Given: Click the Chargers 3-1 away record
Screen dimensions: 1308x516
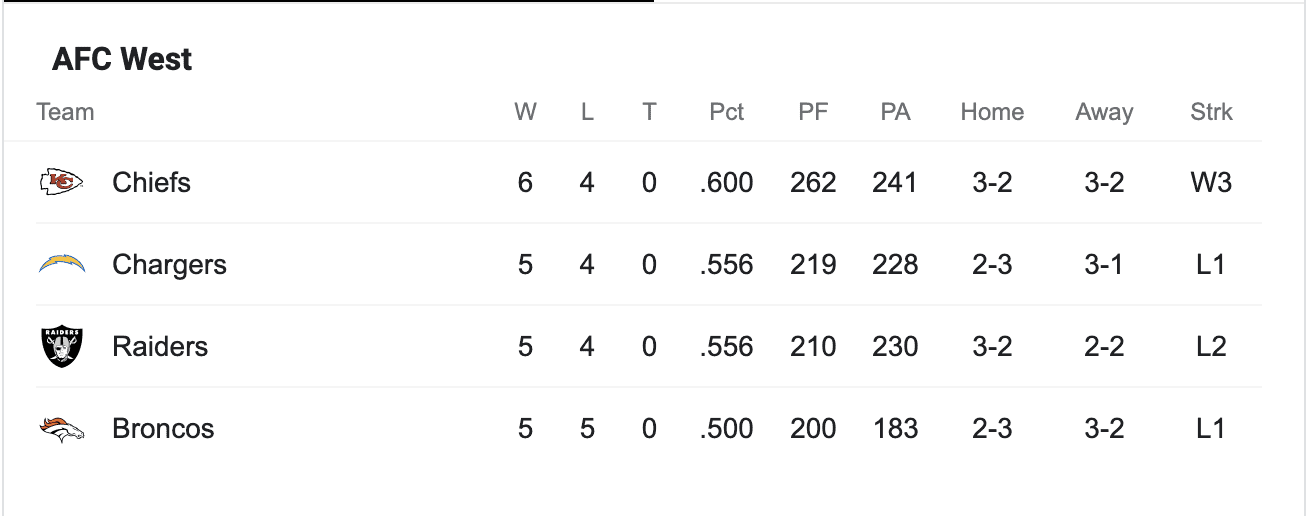Looking at the screenshot, I should click(1104, 264).
